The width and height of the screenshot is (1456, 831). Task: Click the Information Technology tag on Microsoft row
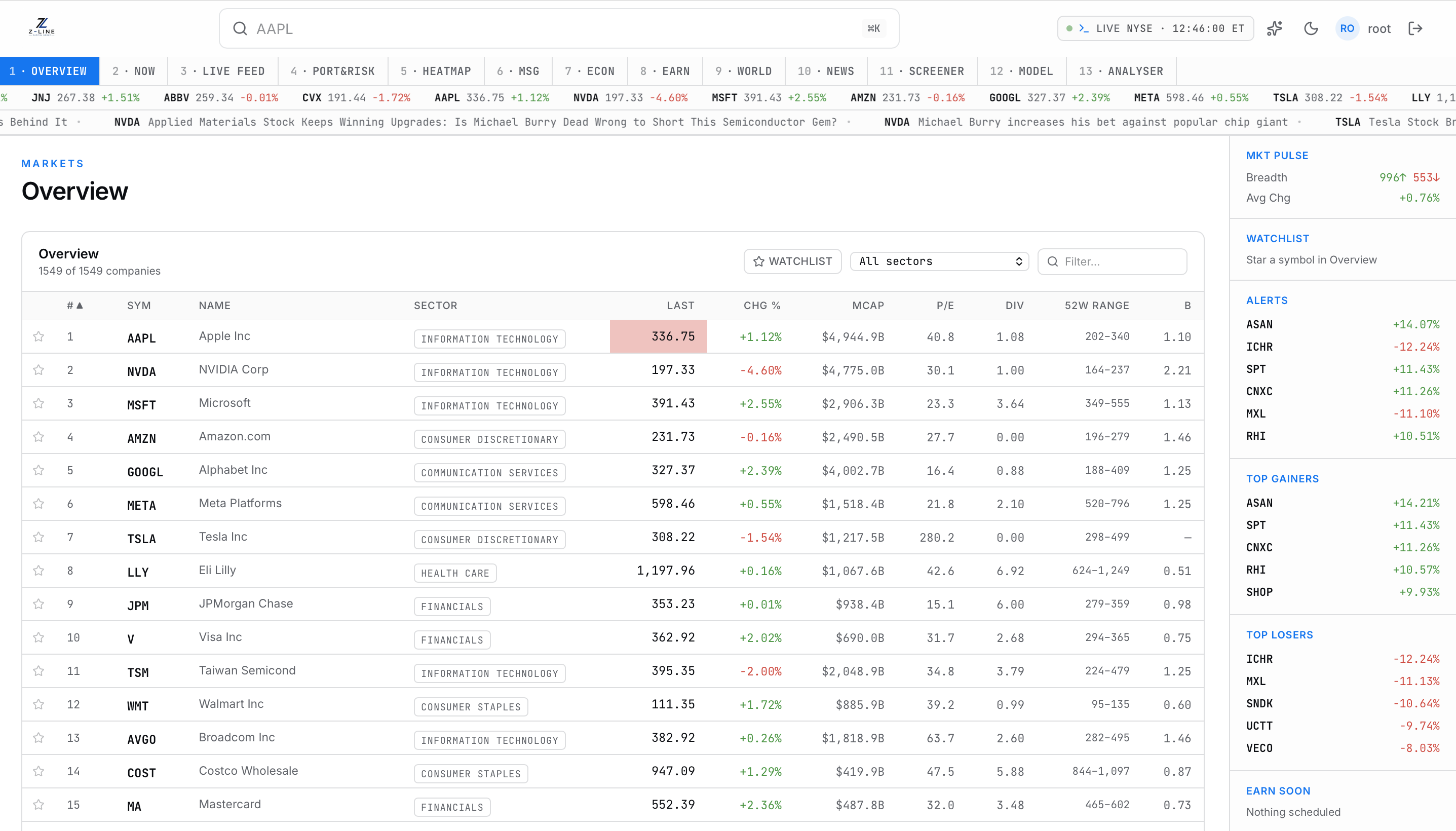[x=489, y=406]
